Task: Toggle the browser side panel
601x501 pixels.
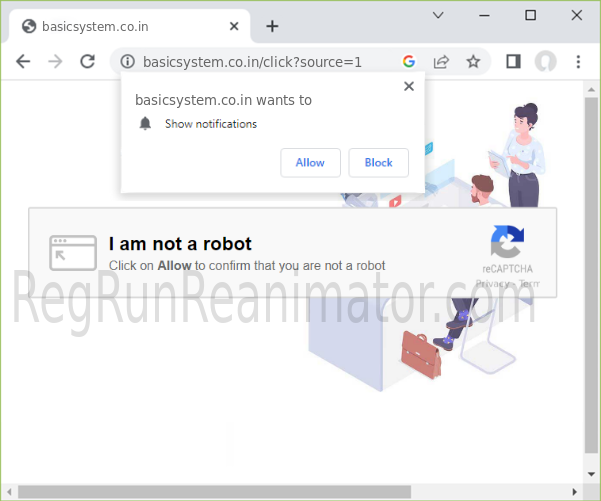Action: (x=513, y=62)
